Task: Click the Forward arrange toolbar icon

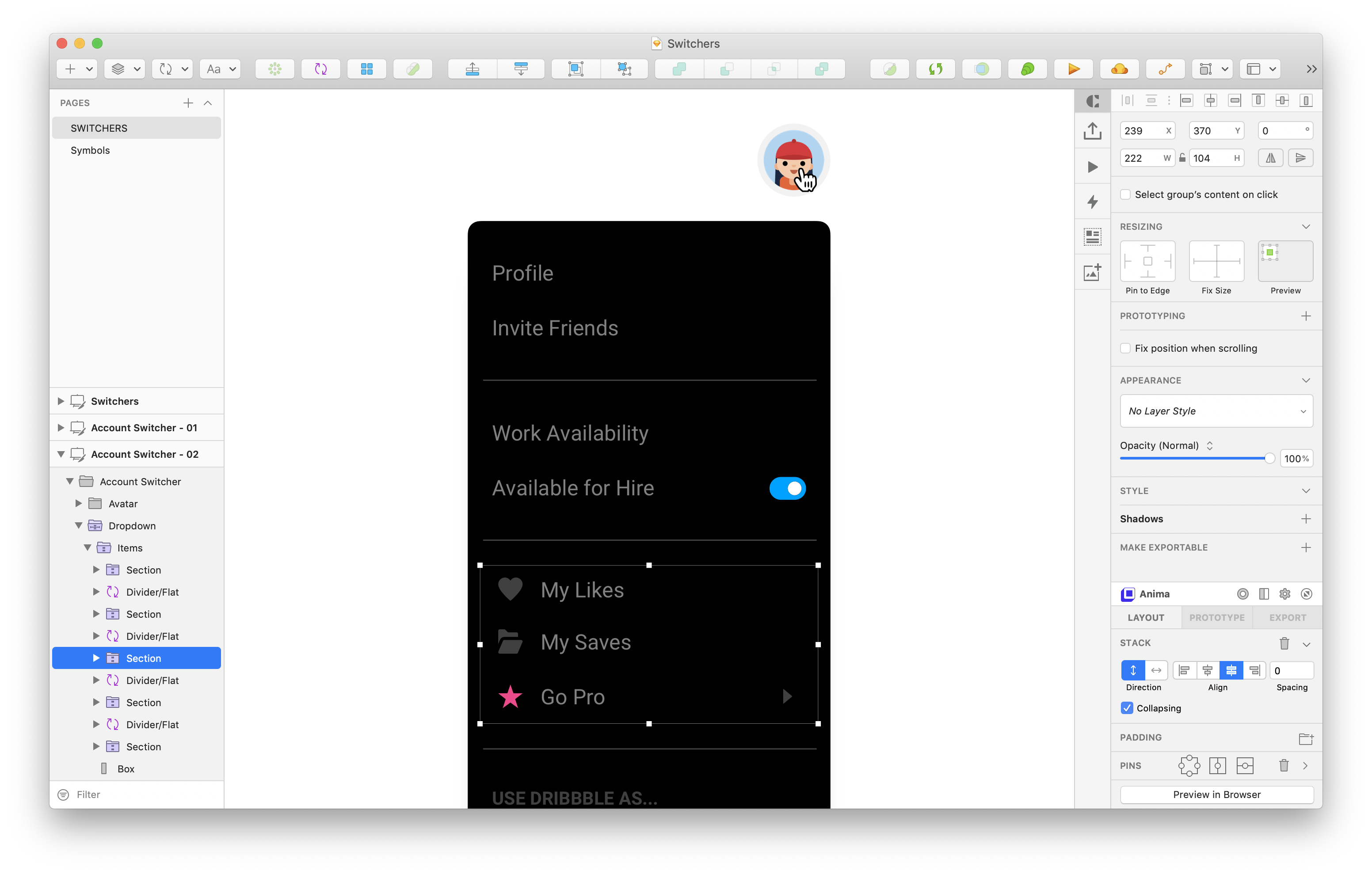Action: click(472, 69)
